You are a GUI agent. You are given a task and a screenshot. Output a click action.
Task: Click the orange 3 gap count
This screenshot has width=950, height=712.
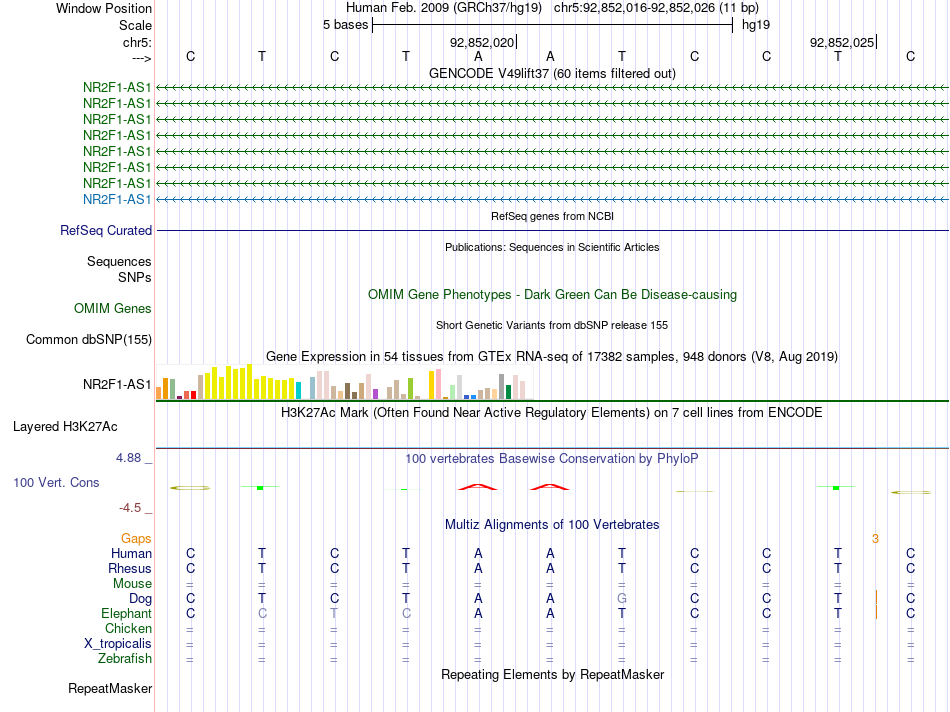pos(875,539)
